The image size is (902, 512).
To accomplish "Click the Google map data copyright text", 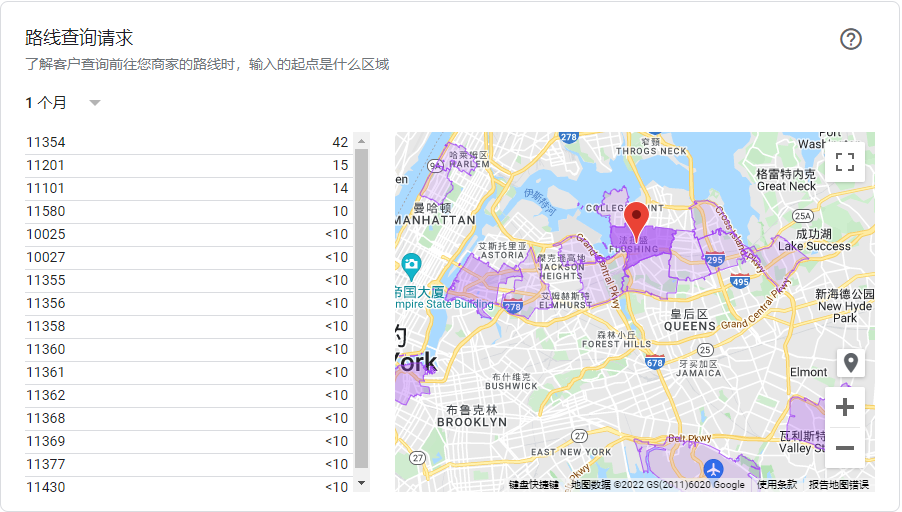I will (658, 484).
